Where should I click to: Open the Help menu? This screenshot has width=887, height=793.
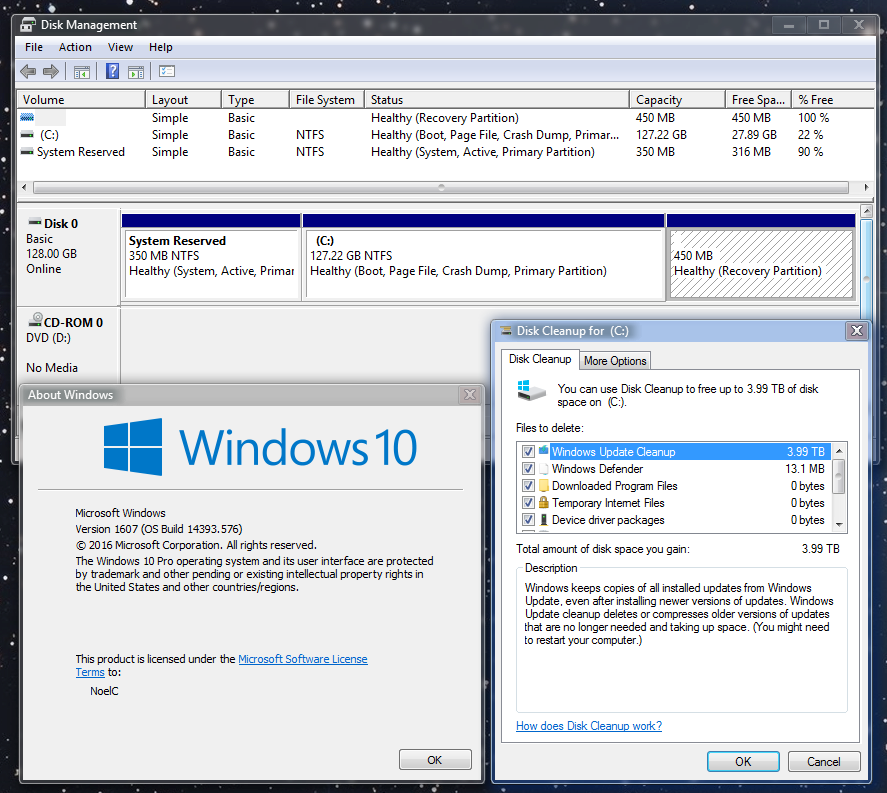tap(161, 47)
